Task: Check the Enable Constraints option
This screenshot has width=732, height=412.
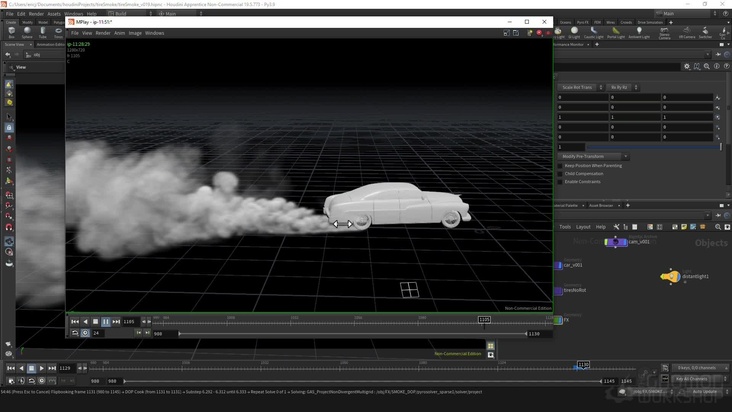Action: [561, 181]
